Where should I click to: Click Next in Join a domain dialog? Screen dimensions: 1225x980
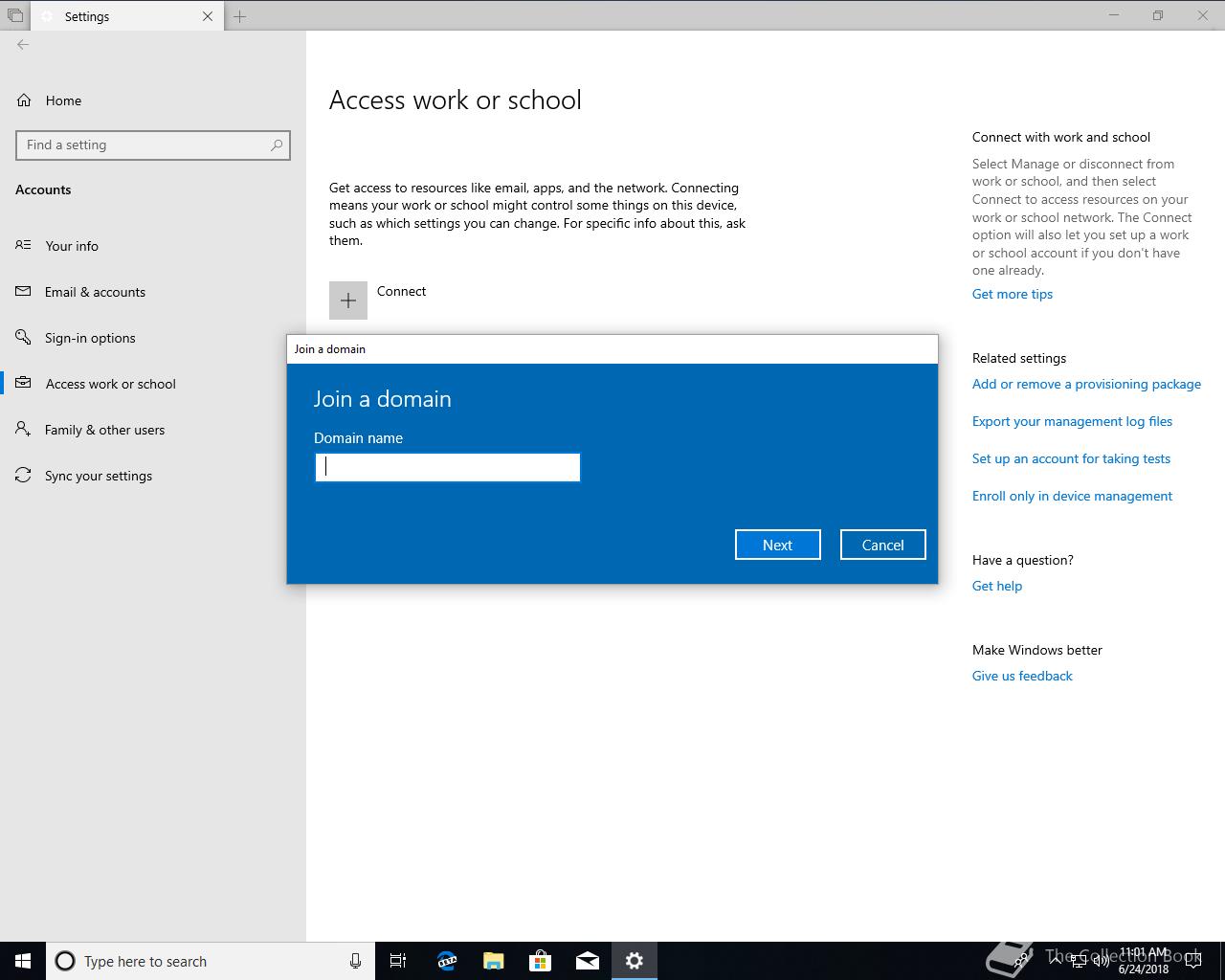click(778, 545)
